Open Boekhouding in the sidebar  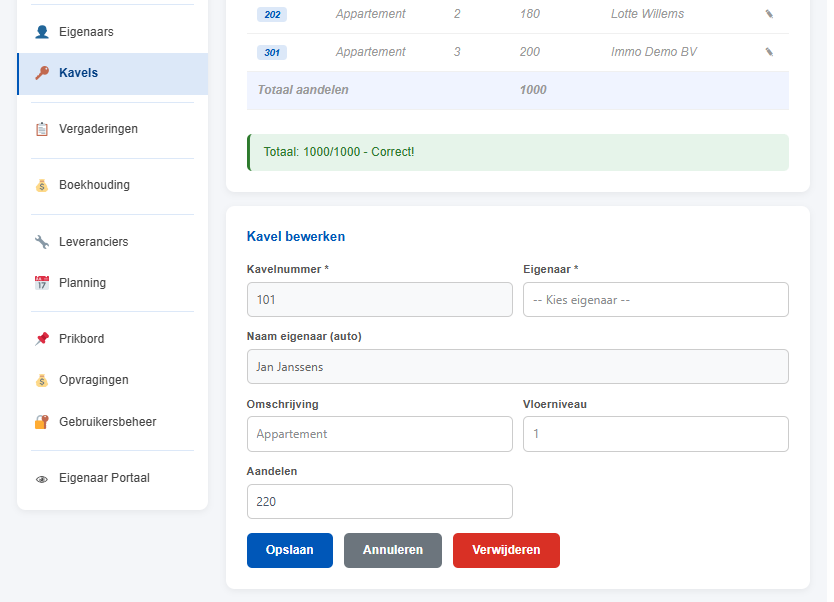pyautogui.click(x=112, y=185)
